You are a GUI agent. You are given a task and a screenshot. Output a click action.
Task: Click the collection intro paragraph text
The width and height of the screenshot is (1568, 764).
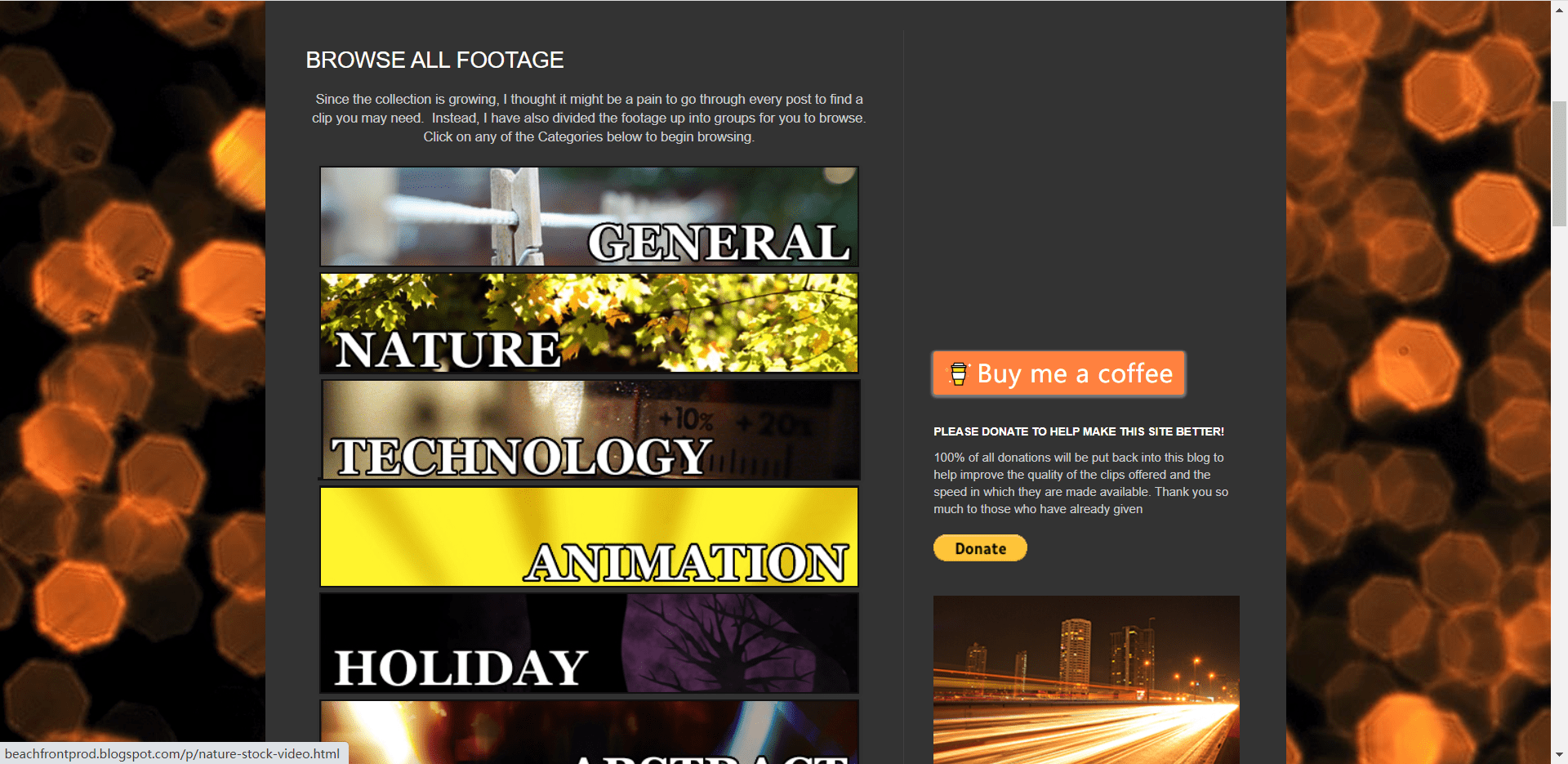[589, 118]
